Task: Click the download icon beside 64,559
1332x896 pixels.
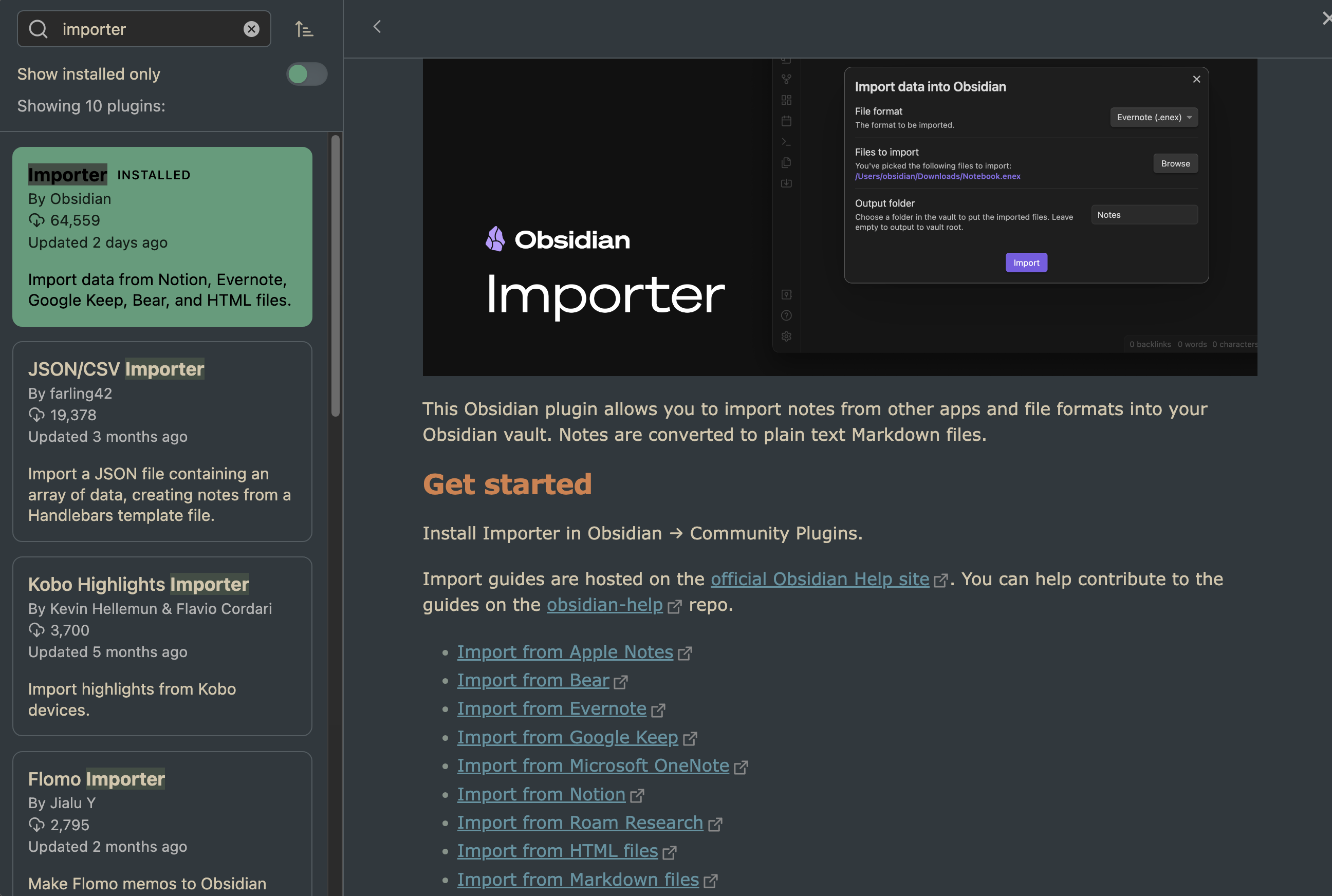Action: click(36, 220)
